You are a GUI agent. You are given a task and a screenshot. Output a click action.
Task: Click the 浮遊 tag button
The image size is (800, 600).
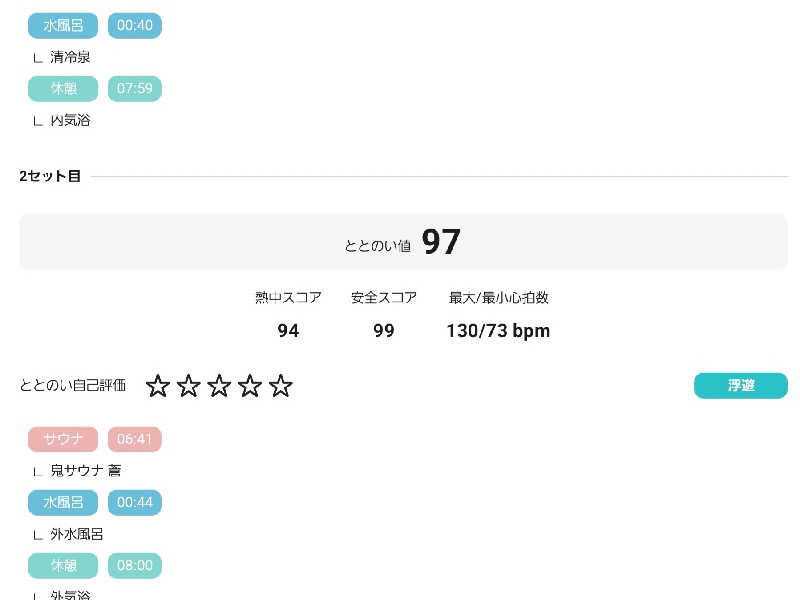click(740, 386)
